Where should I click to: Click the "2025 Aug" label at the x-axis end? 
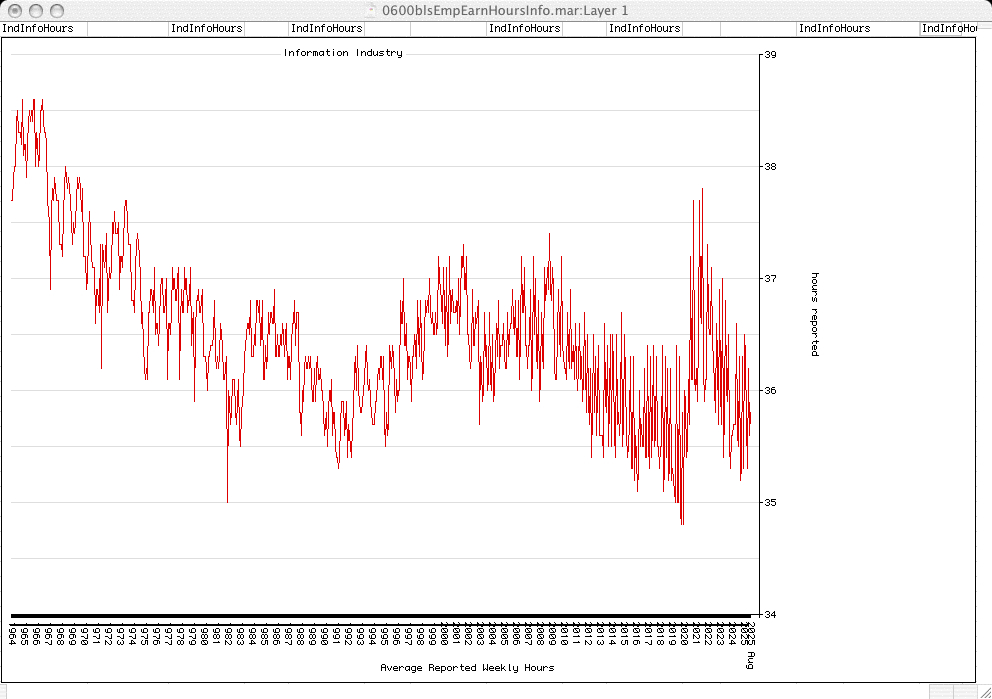[x=749, y=644]
